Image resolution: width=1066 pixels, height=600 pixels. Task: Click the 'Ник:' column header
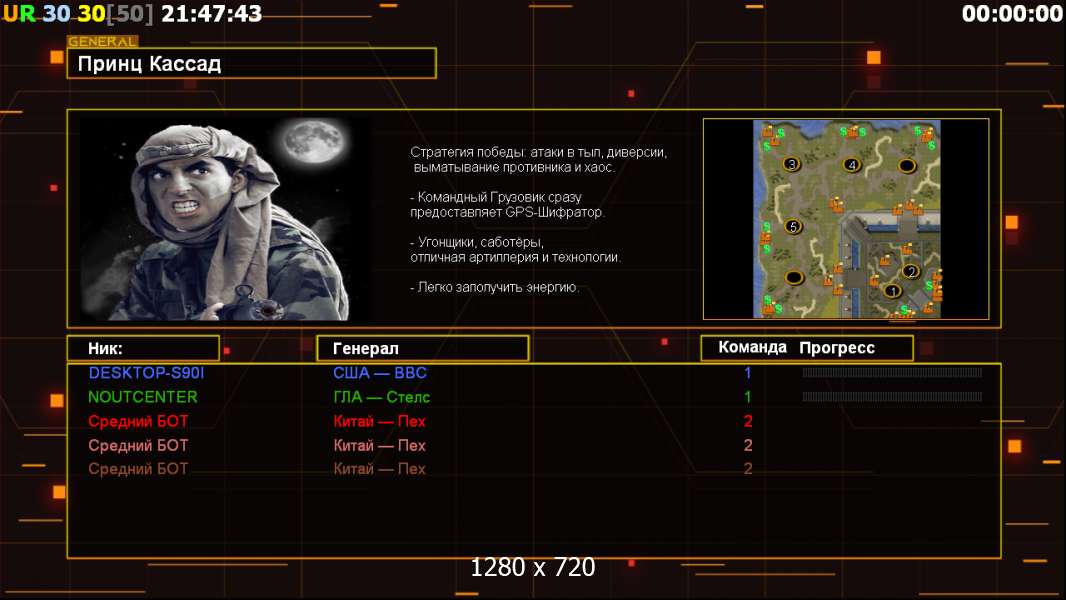coord(143,348)
